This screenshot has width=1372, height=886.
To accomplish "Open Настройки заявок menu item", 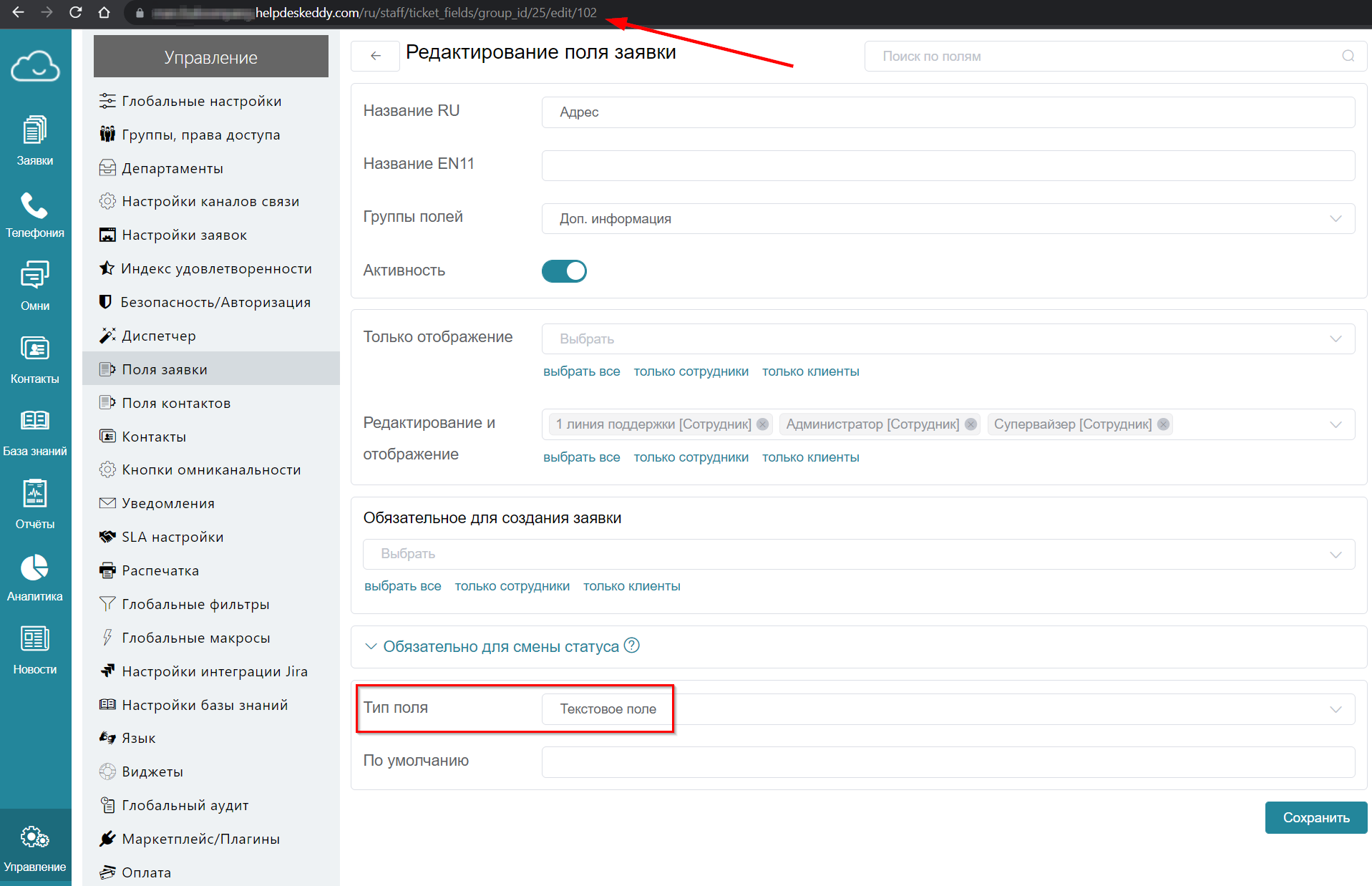I will click(211, 235).
